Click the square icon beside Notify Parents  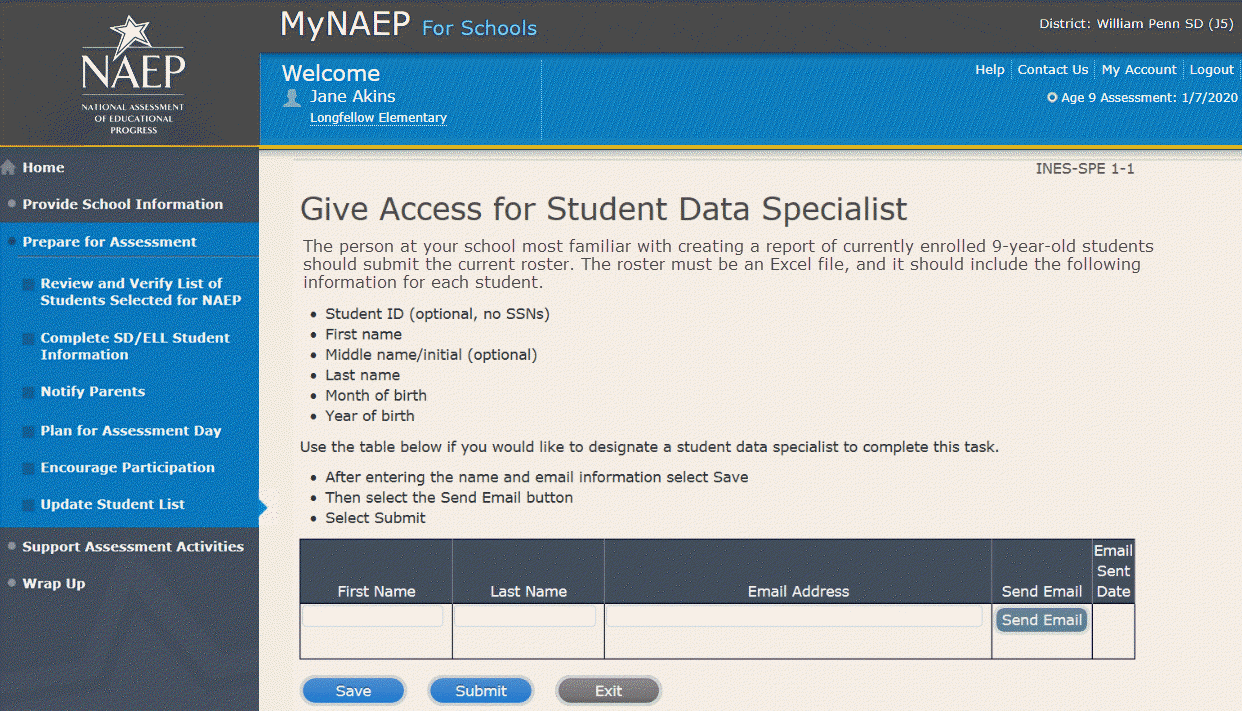(x=28, y=392)
